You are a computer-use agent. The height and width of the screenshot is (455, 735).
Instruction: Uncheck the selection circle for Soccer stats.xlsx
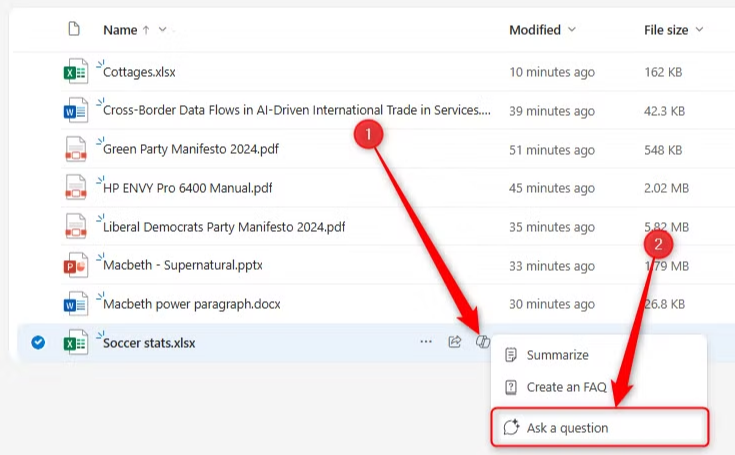click(38, 343)
